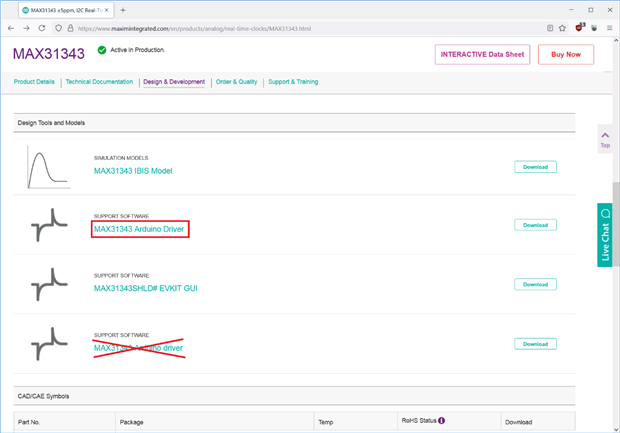The width and height of the screenshot is (620, 433).
Task: Switch to Order & Quality tab
Action: tap(236, 82)
